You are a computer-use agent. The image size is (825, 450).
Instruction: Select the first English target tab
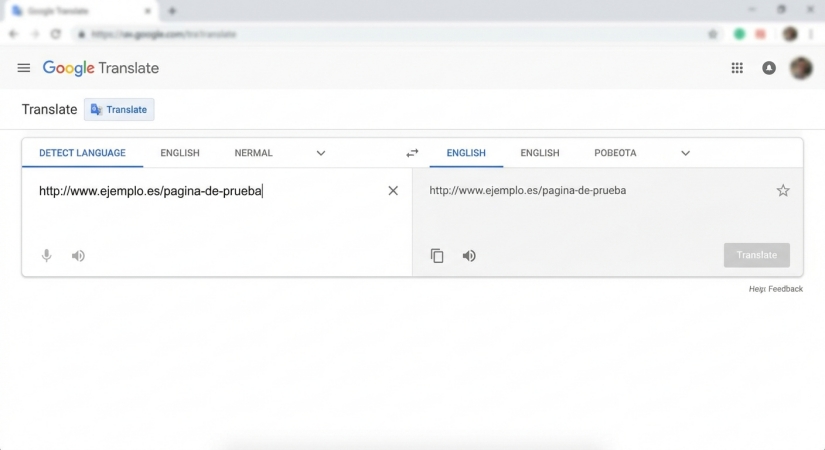466,153
